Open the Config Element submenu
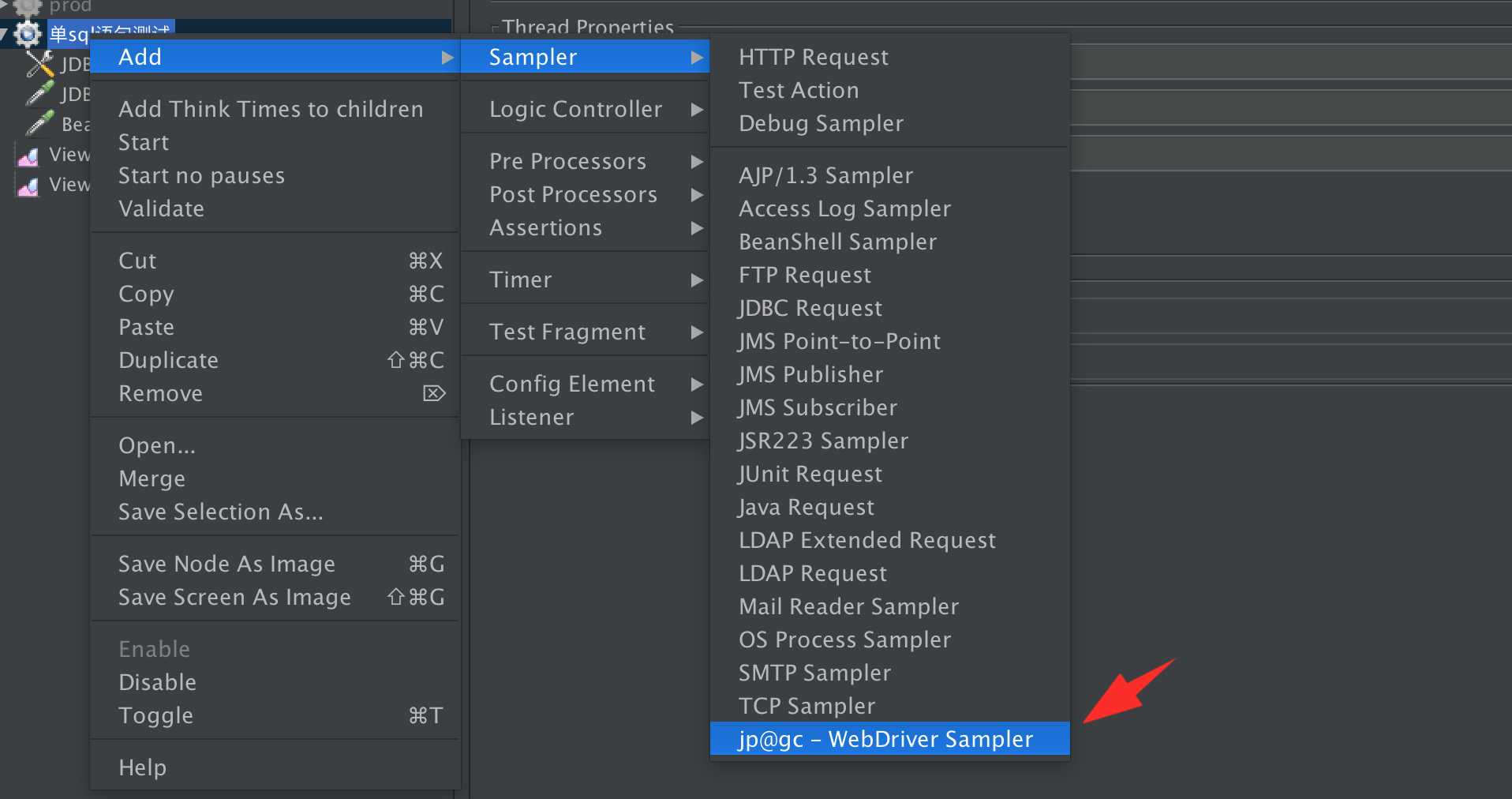This screenshot has width=1512, height=799. [572, 384]
